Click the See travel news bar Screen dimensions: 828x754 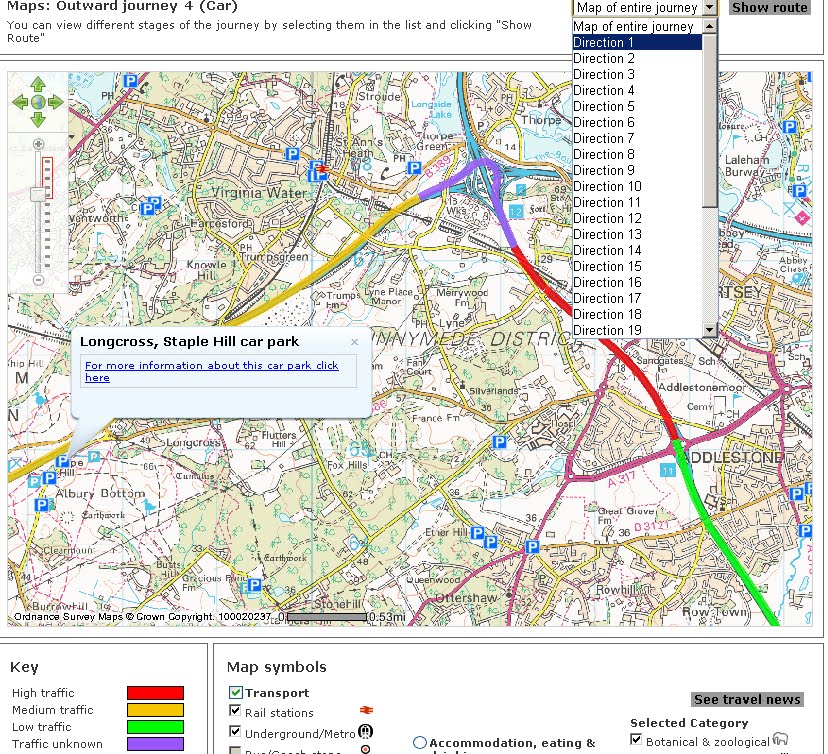(747, 699)
